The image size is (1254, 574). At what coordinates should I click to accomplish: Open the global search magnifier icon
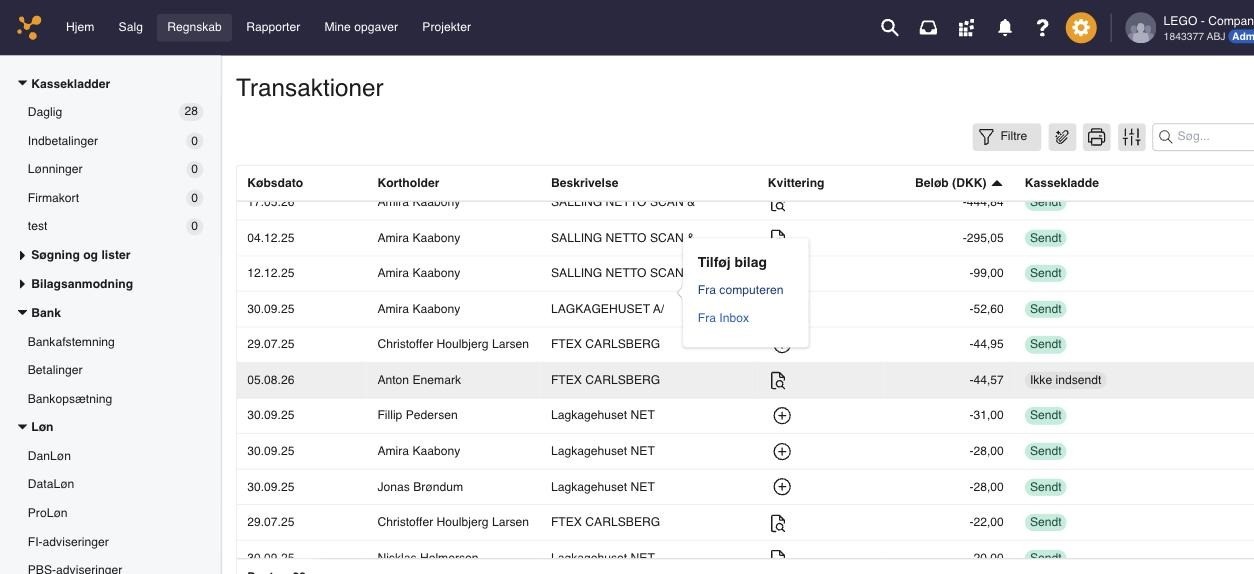coord(890,28)
